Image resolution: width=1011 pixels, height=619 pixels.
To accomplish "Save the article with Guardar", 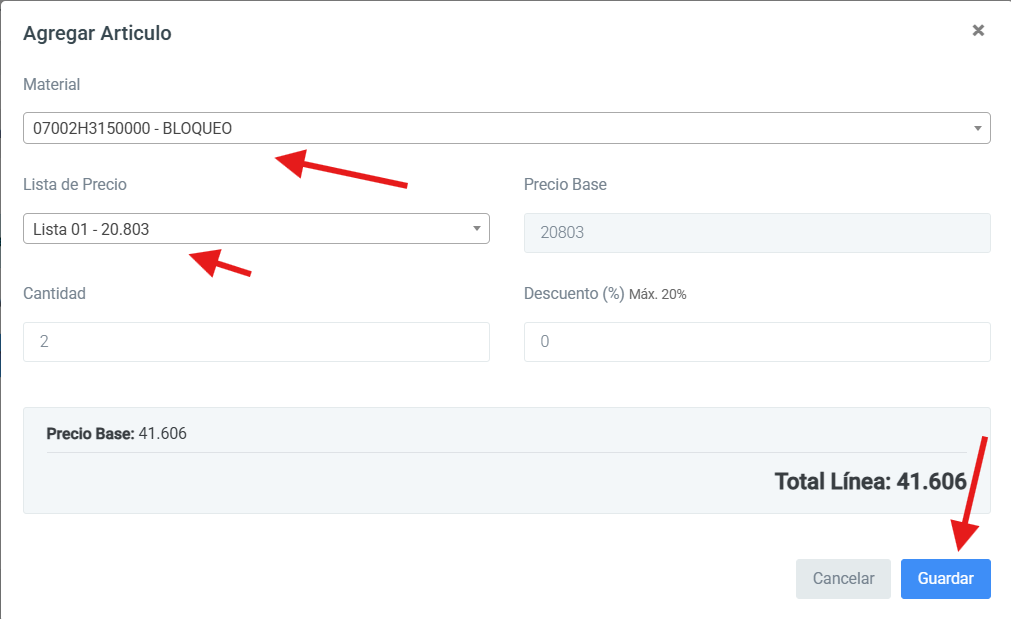I will click(945, 579).
